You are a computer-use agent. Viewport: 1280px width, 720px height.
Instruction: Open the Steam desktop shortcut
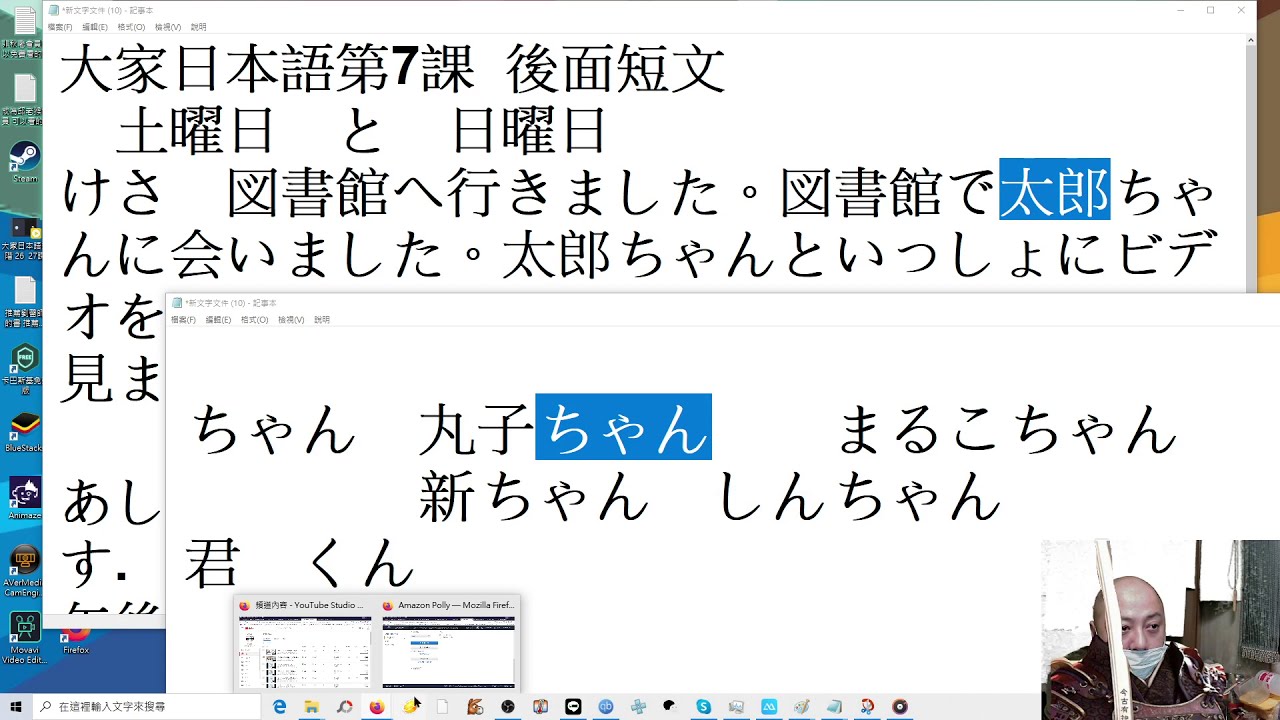pyautogui.click(x=24, y=162)
